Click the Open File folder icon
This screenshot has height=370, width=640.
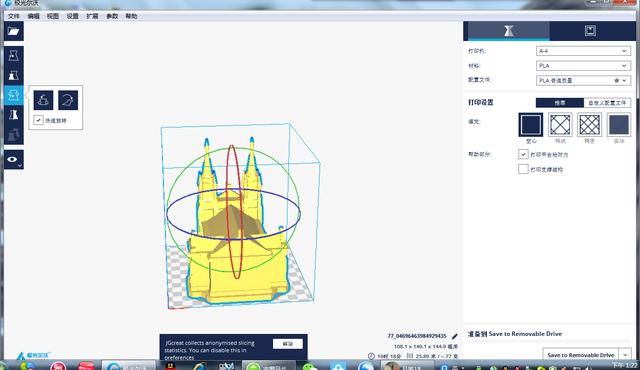click(x=13, y=31)
